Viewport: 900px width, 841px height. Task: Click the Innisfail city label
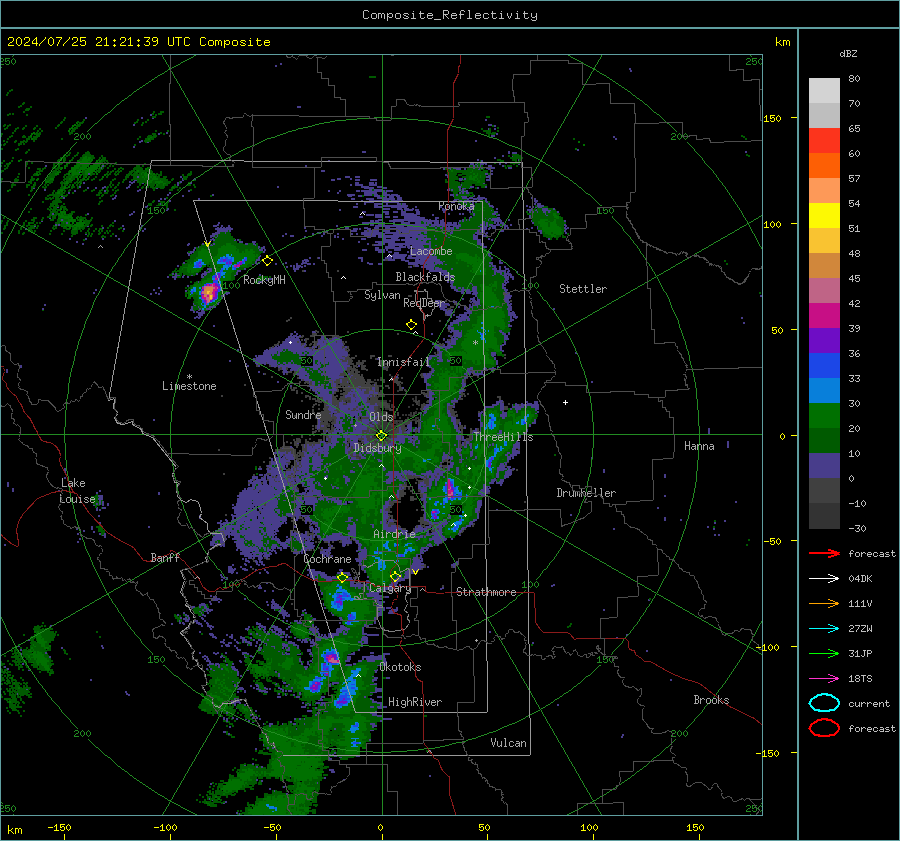click(x=404, y=362)
